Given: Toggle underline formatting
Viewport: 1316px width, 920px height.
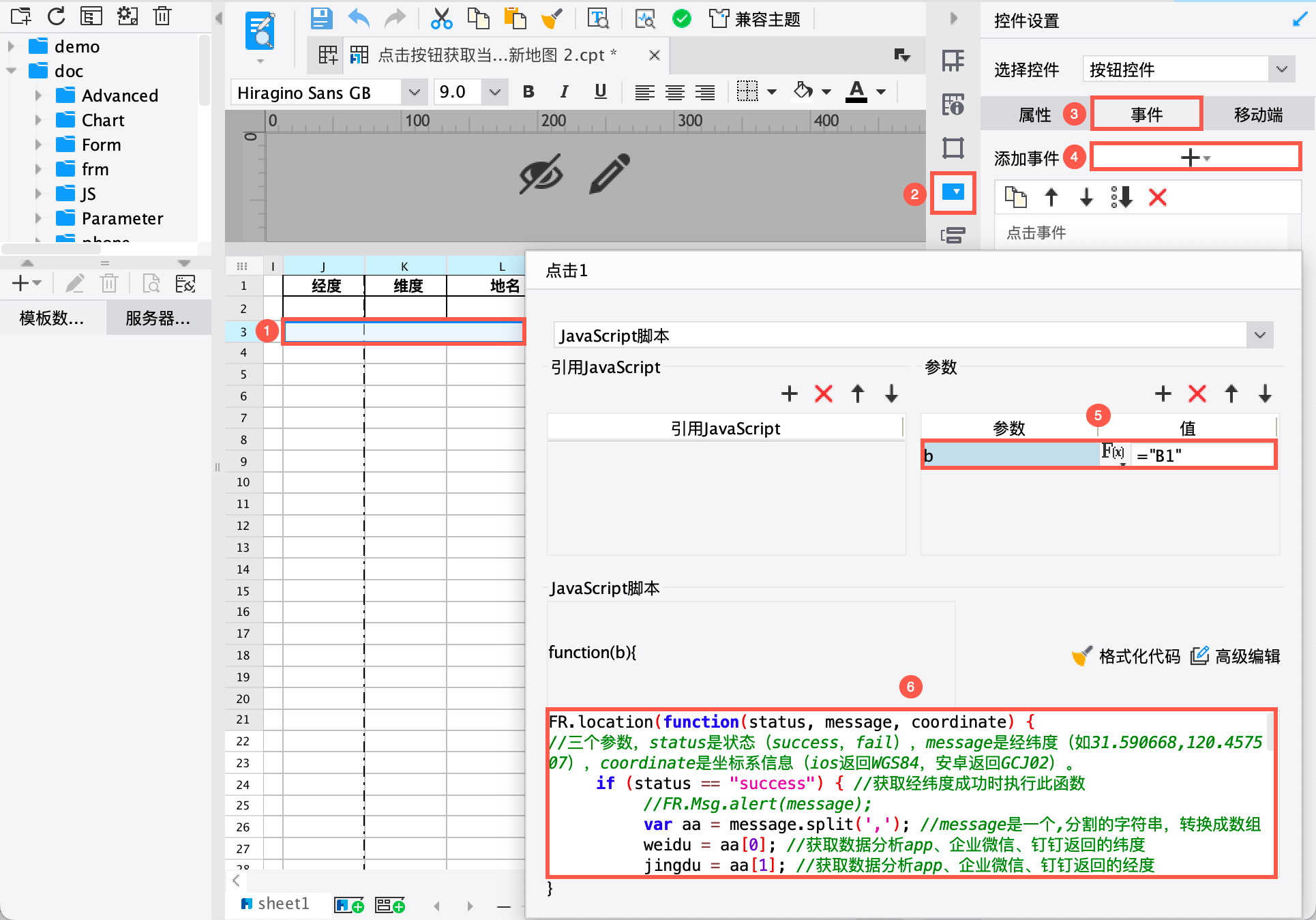Looking at the screenshot, I should pyautogui.click(x=600, y=92).
